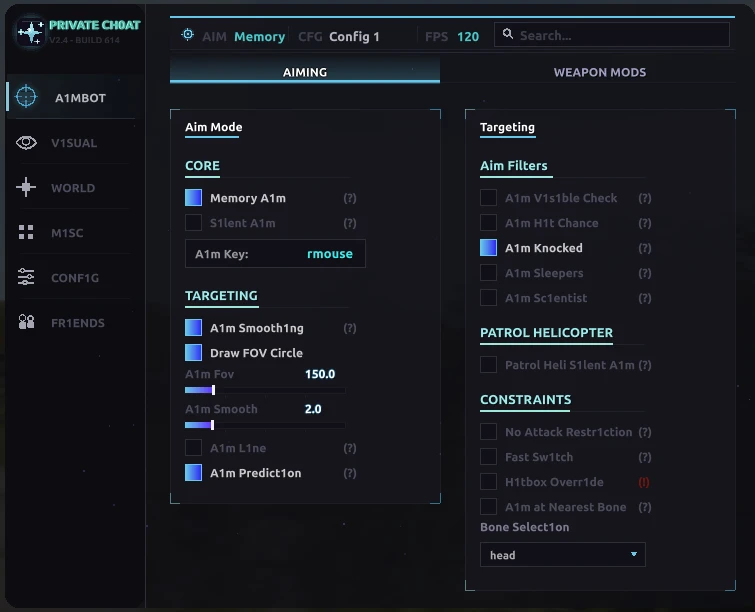This screenshot has width=755, height=612.
Task: Turn off A1m Predict1on checkbox
Action: pos(194,472)
